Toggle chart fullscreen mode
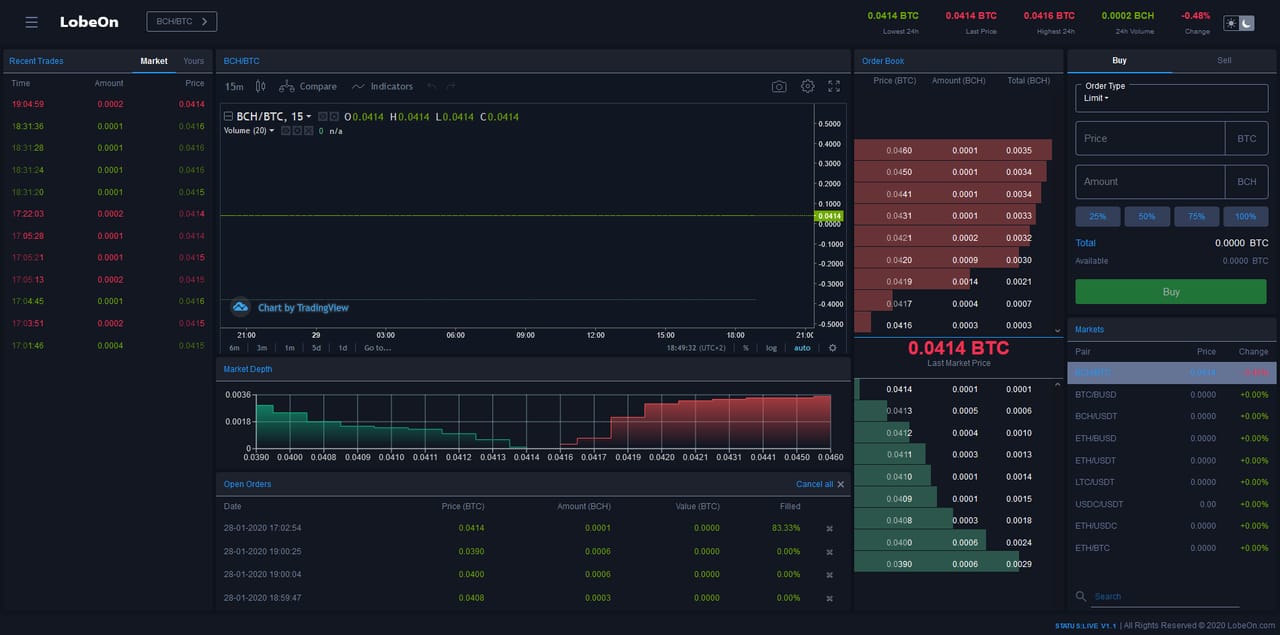This screenshot has width=1280, height=635. 834,87
